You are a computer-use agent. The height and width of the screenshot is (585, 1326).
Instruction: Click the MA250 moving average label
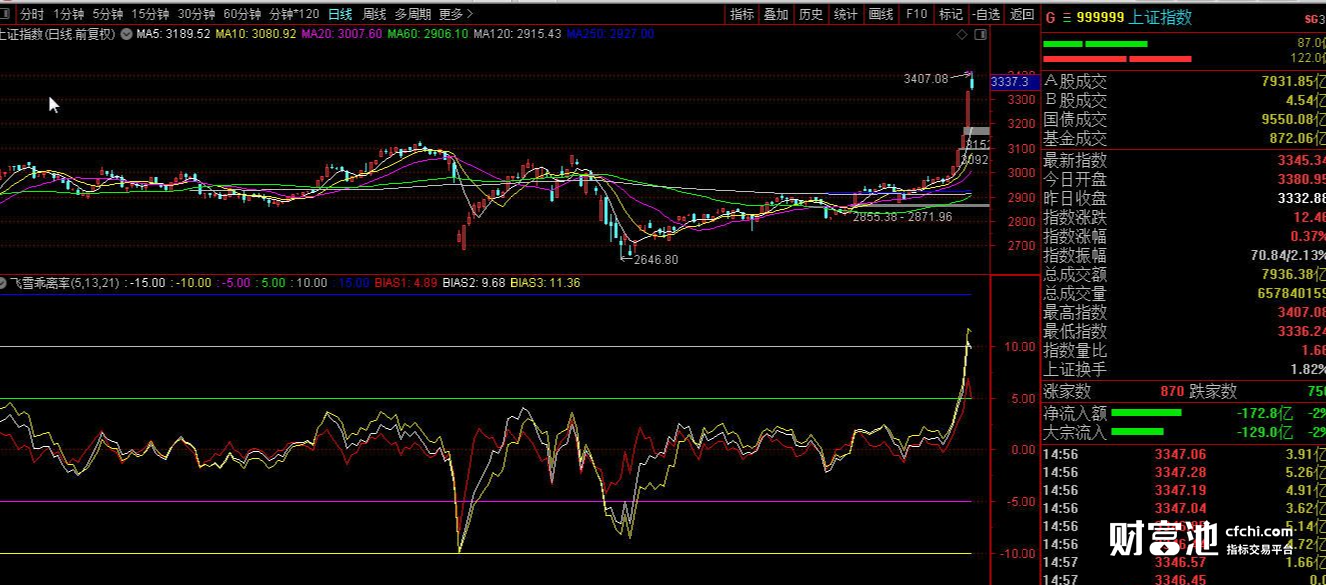610,34
